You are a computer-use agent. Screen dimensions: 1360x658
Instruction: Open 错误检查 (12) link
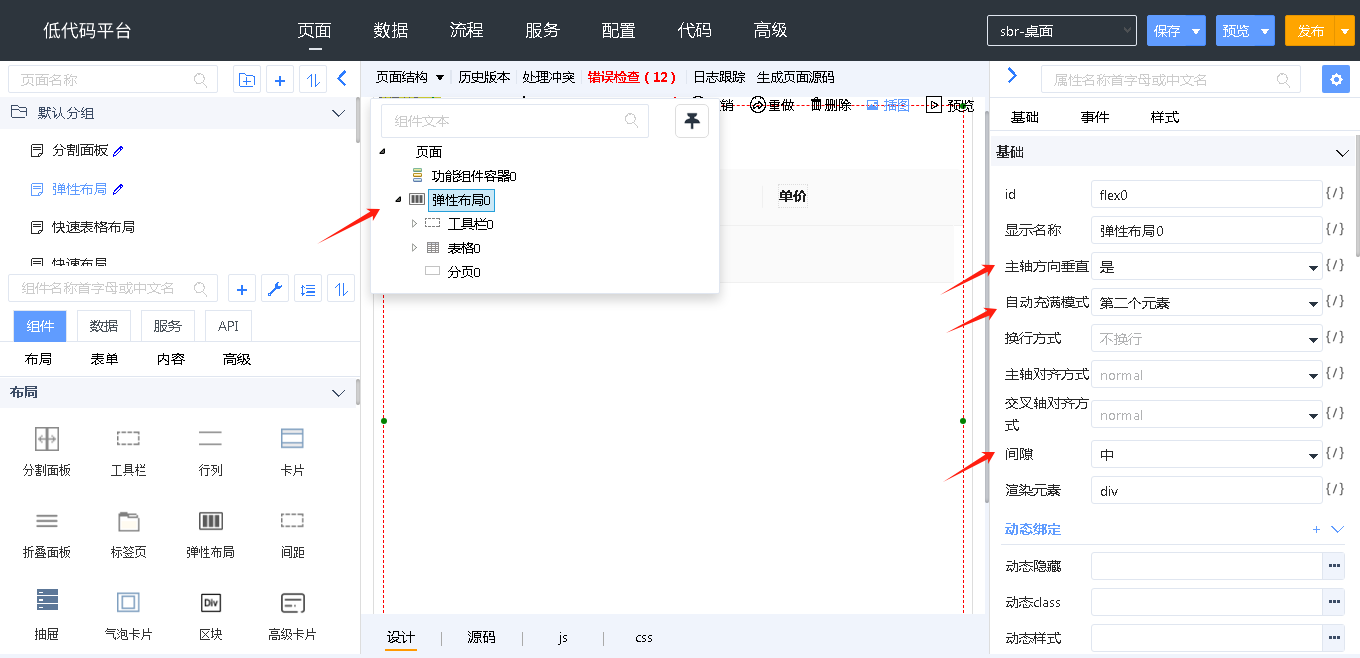point(631,77)
